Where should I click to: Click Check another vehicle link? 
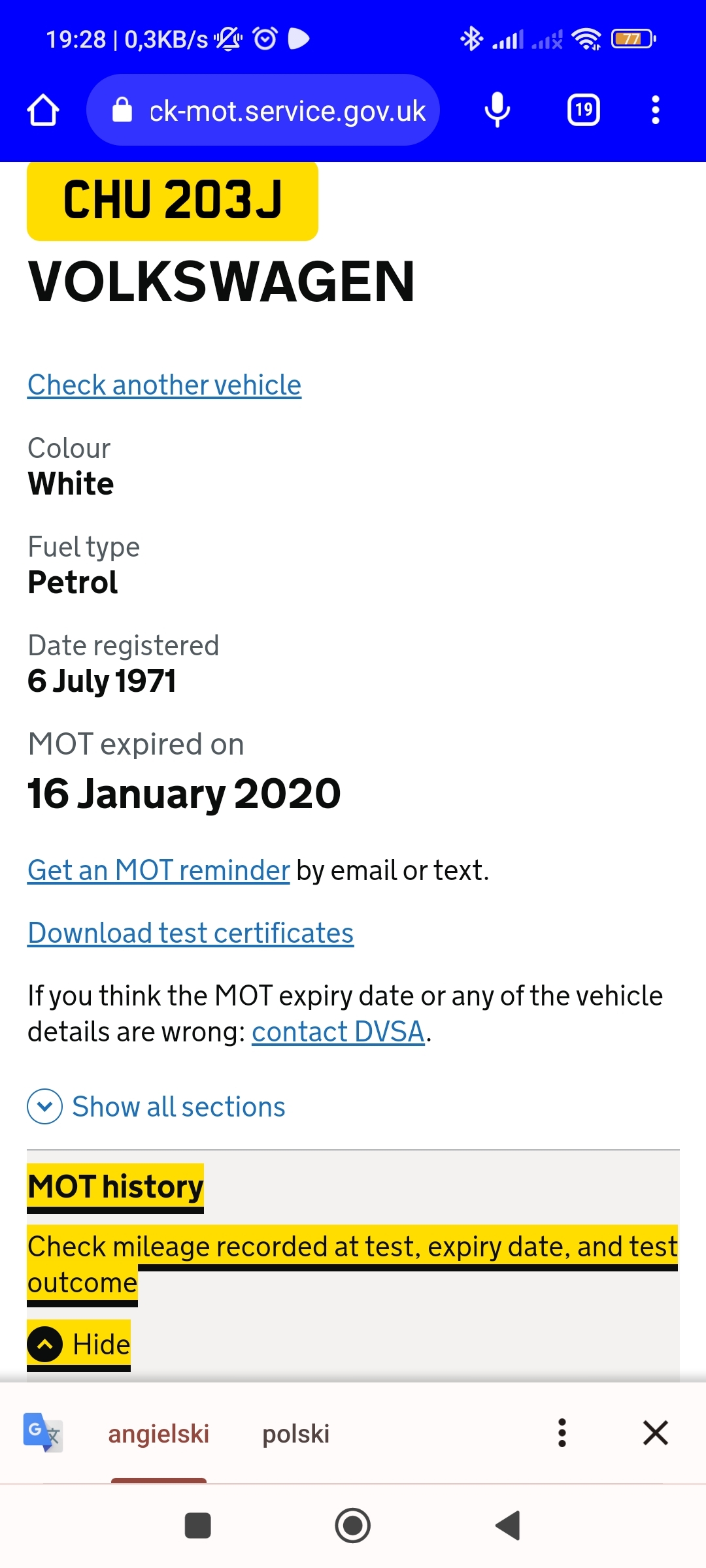pos(164,385)
